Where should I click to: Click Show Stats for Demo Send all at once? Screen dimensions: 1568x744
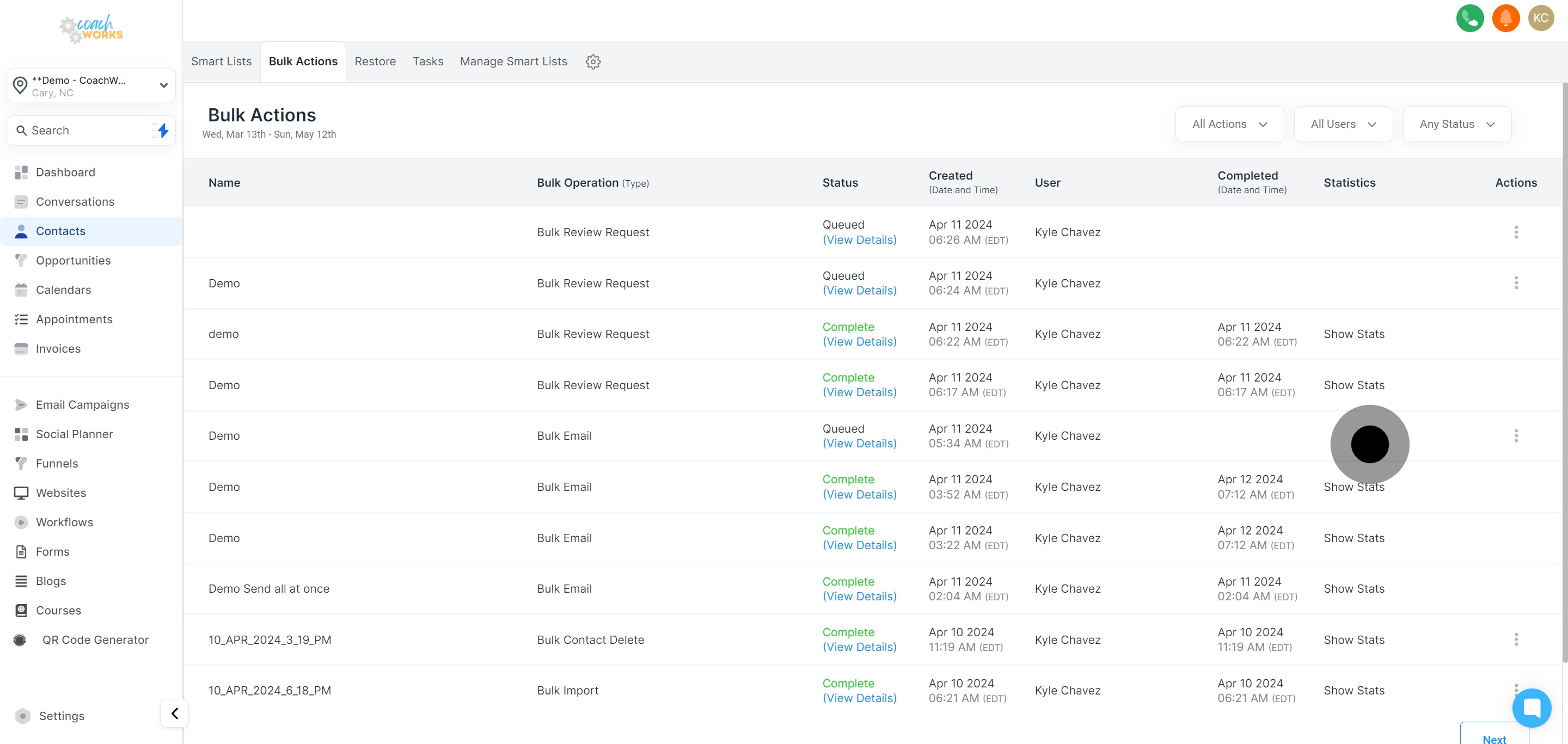pyautogui.click(x=1353, y=588)
